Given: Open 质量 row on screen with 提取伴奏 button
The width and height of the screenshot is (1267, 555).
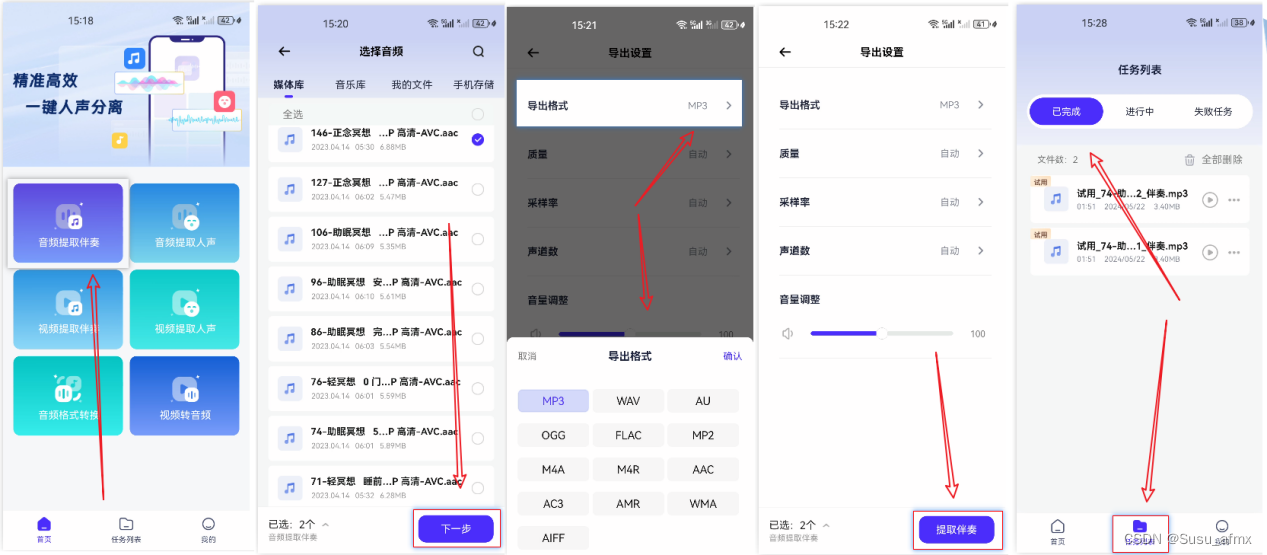Looking at the screenshot, I should [x=882, y=154].
